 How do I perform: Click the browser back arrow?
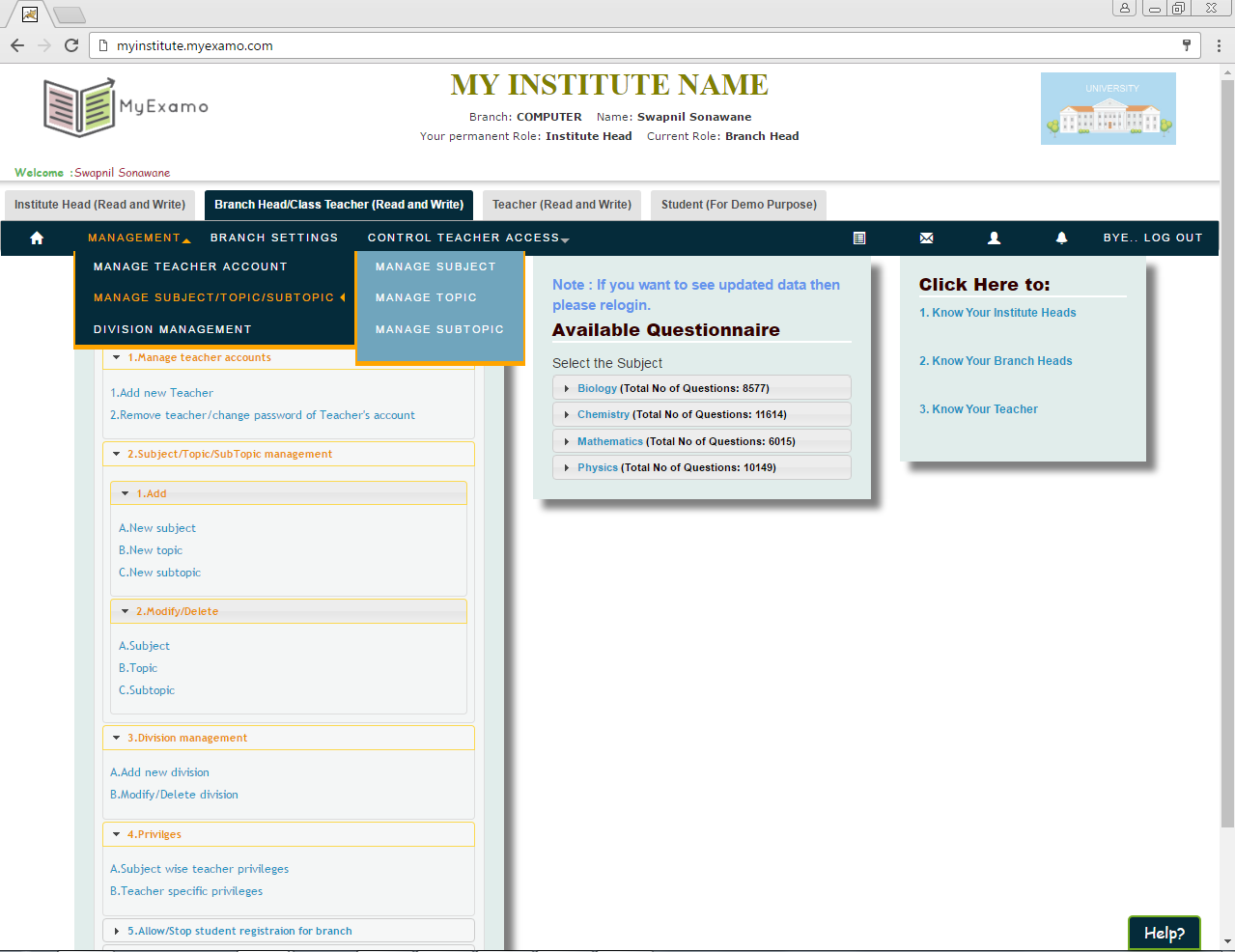click(17, 45)
